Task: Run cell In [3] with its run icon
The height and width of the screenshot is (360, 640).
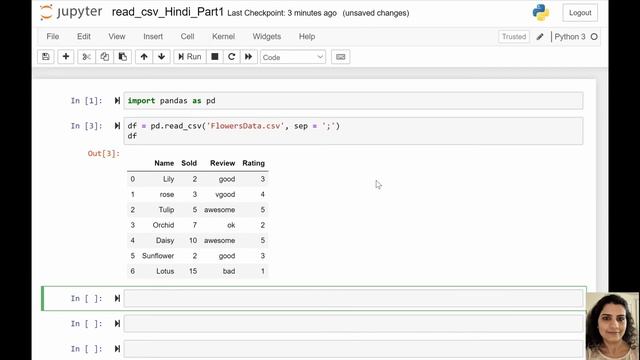Action: pos(117,126)
